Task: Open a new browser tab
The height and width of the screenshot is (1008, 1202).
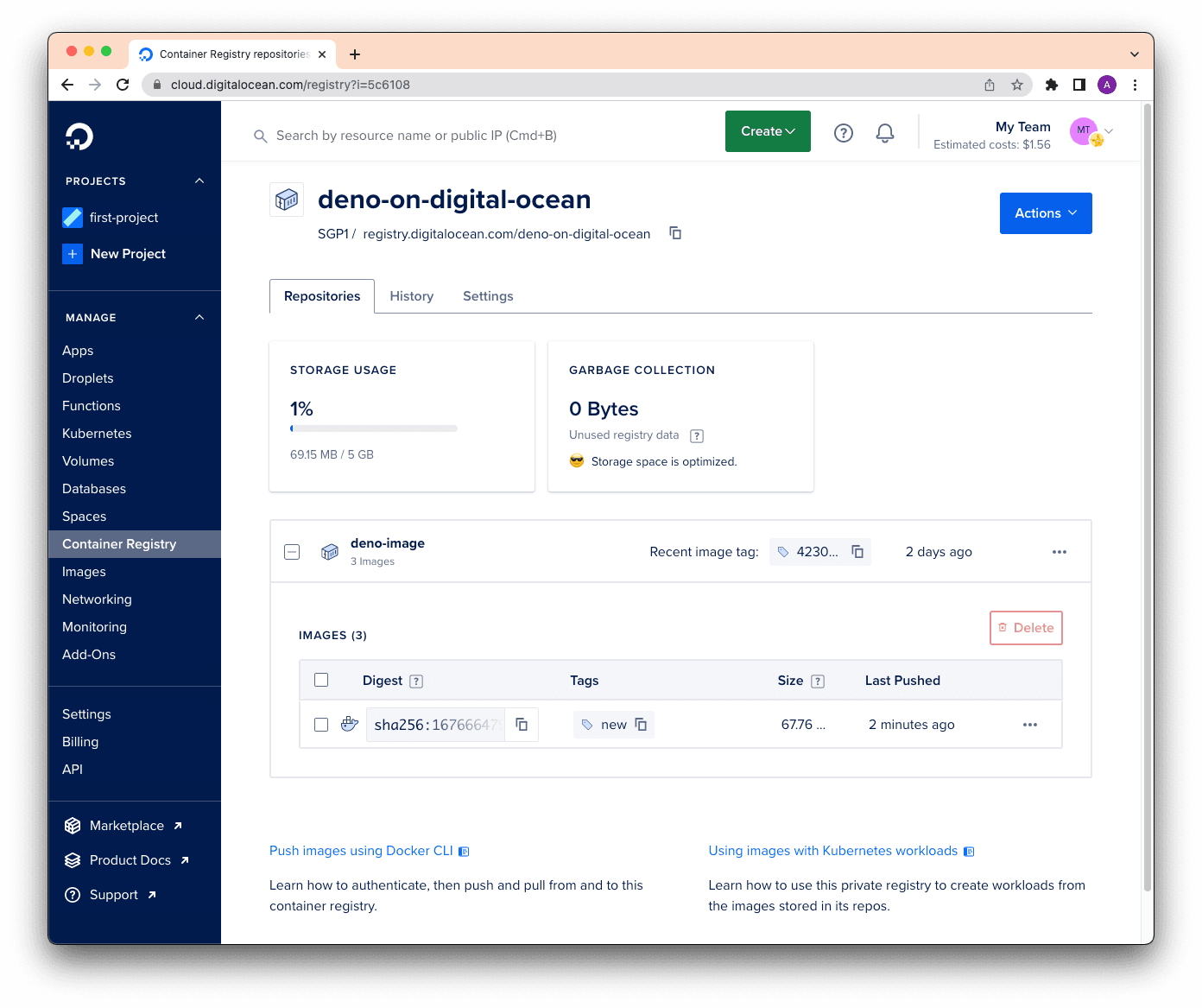Action: (x=355, y=54)
